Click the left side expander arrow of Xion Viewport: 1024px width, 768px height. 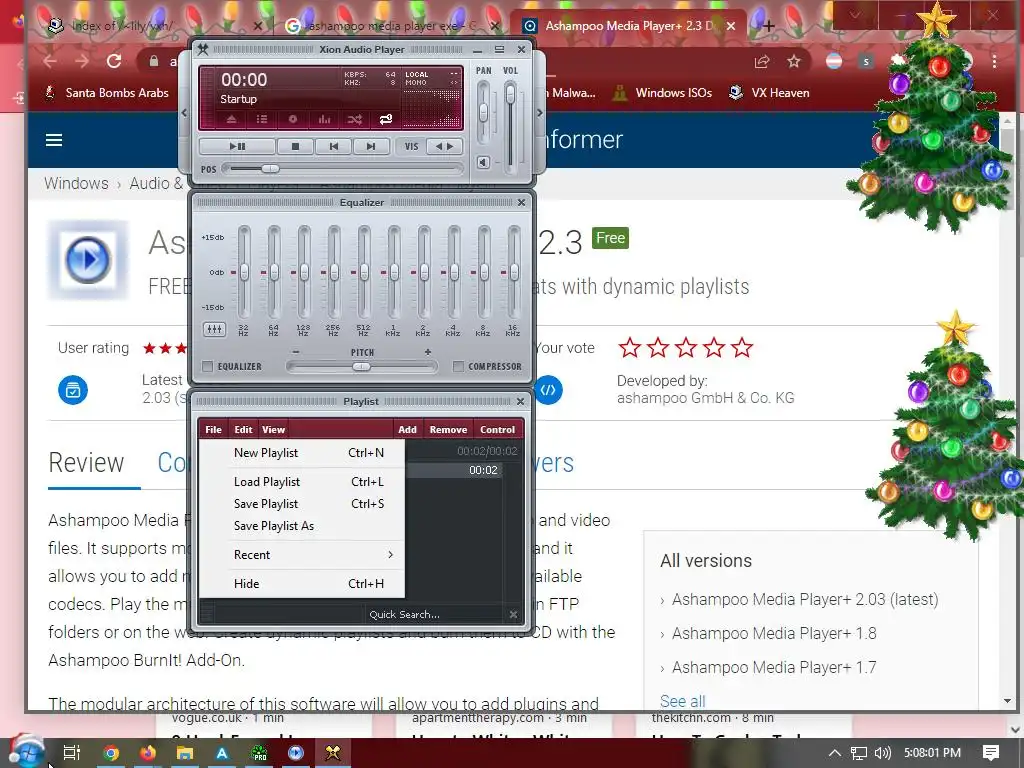pos(184,112)
